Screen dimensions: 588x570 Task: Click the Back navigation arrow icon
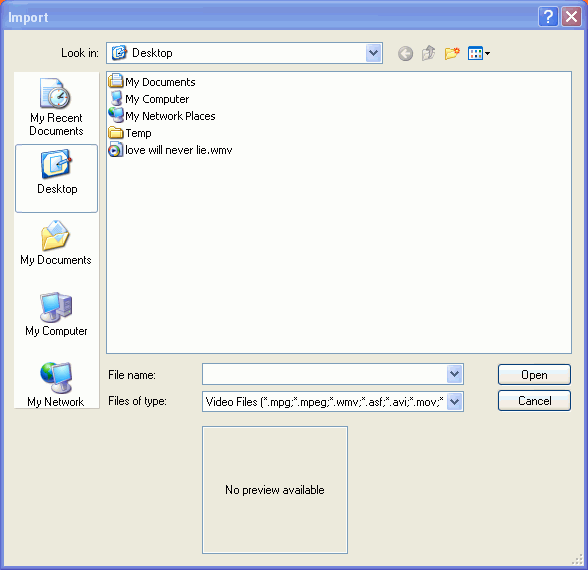[405, 54]
